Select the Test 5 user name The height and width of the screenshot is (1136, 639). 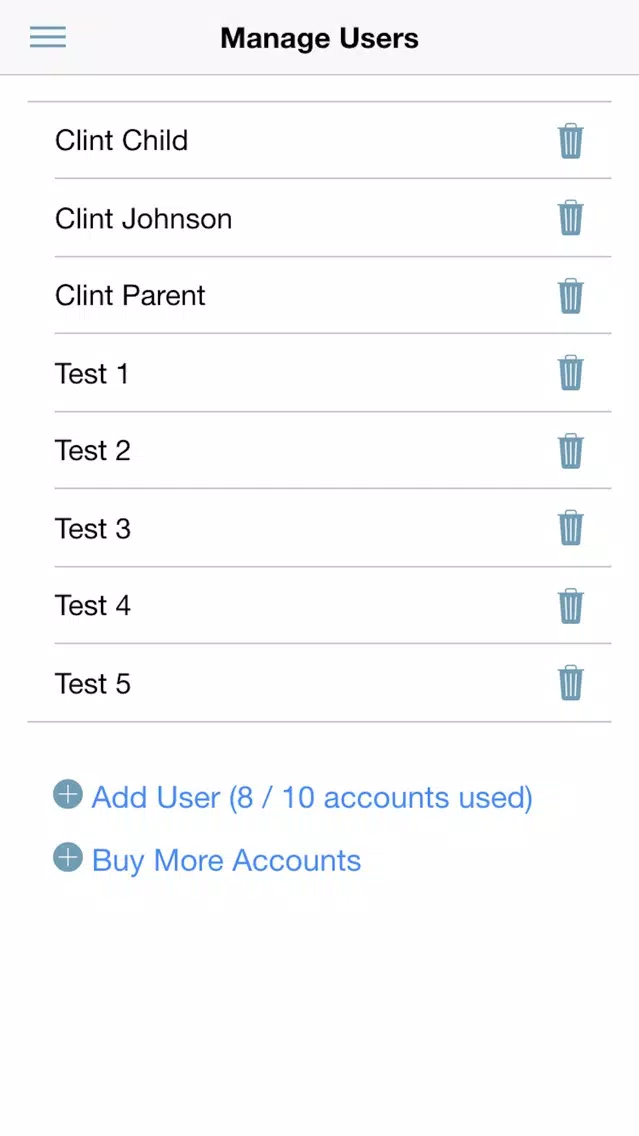93,683
